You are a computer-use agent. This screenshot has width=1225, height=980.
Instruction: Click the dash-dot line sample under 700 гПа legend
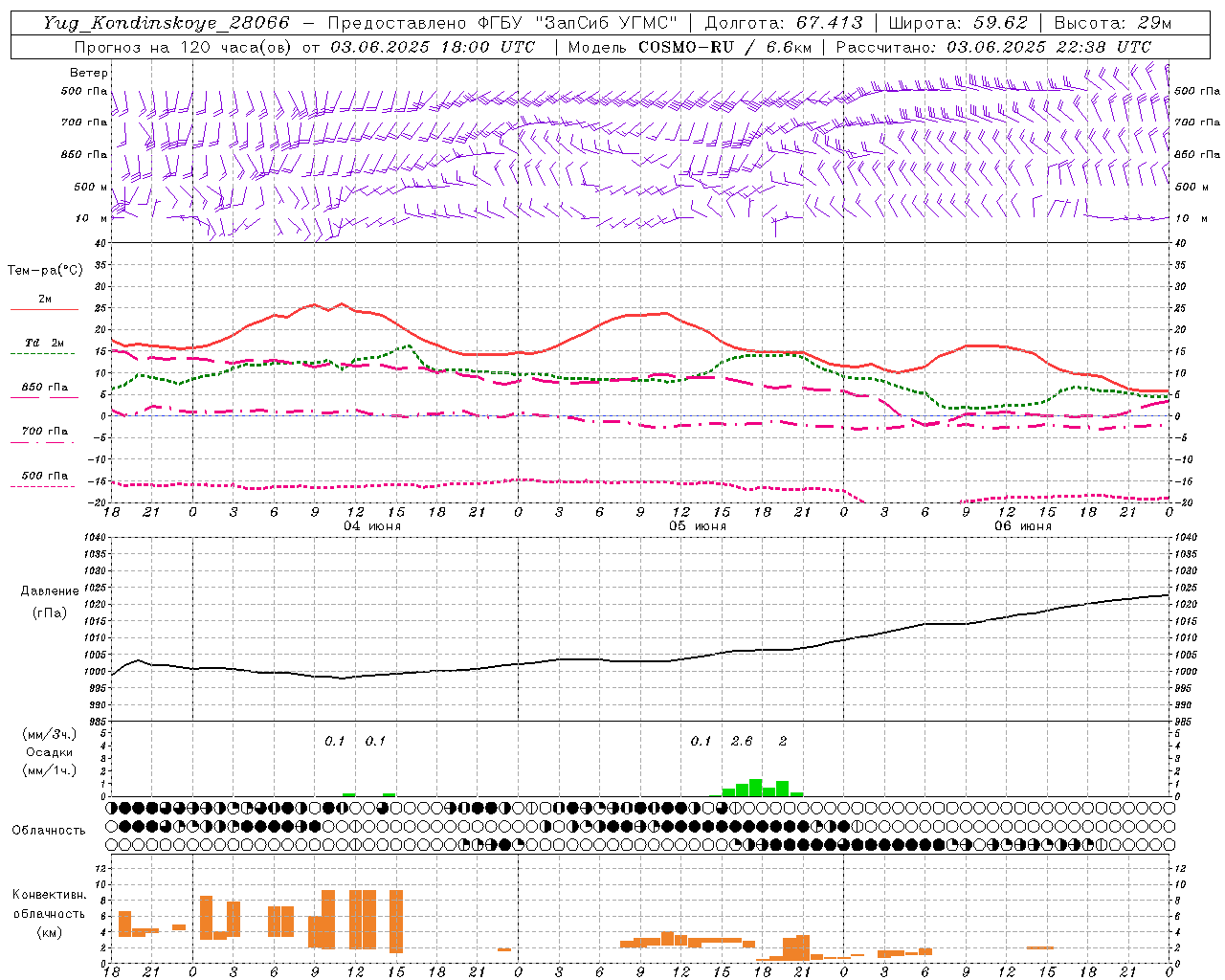[x=42, y=442]
